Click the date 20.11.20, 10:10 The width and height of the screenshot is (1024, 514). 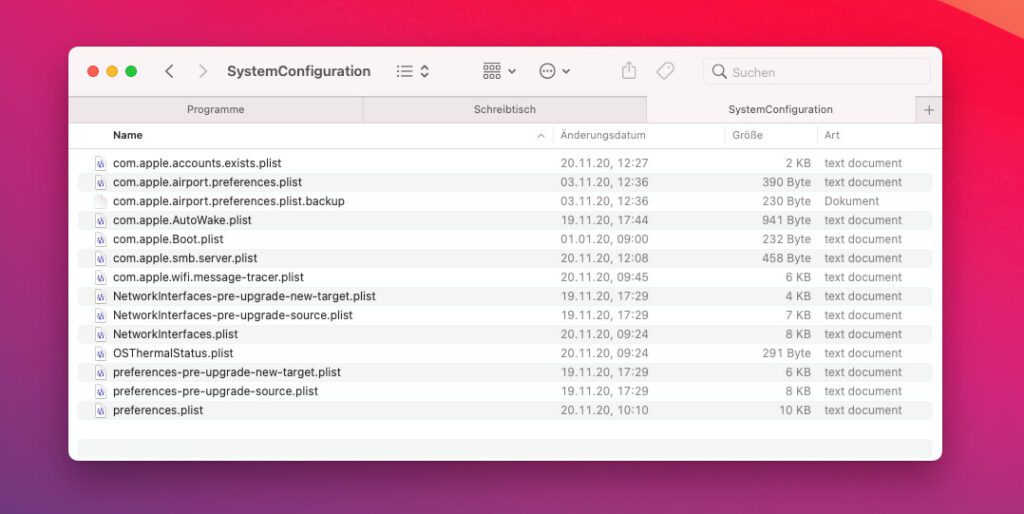coord(605,410)
